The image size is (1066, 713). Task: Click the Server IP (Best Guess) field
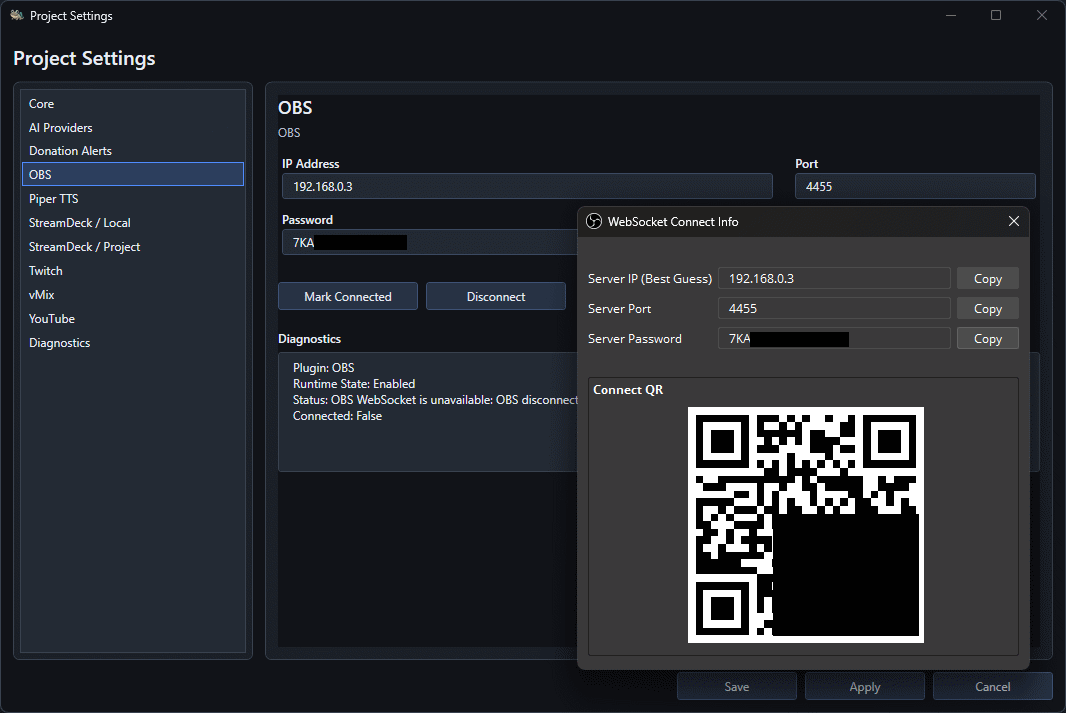point(834,279)
